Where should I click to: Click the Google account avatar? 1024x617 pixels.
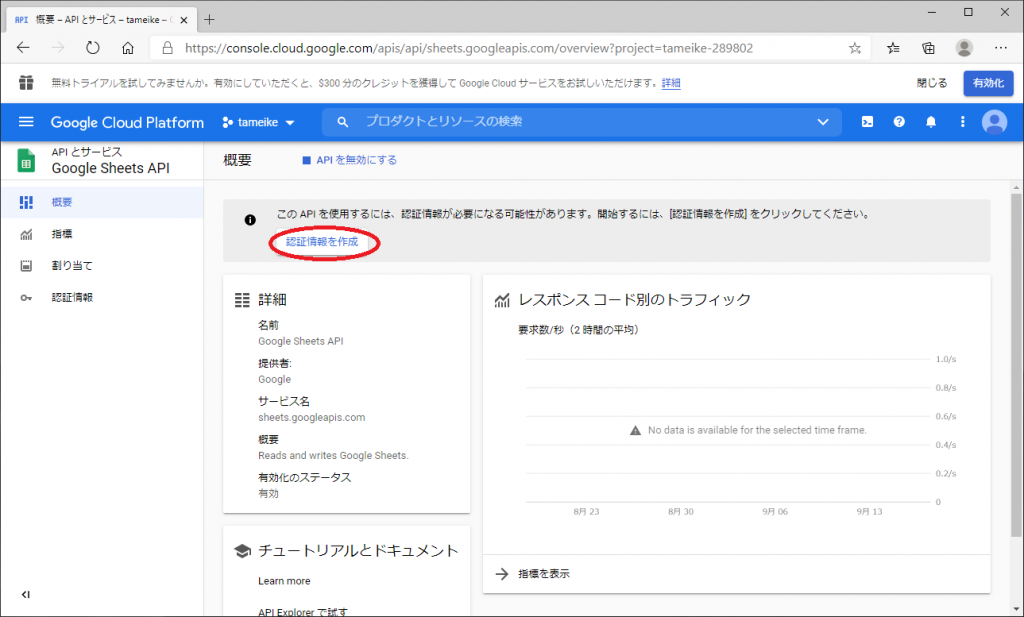coord(994,122)
